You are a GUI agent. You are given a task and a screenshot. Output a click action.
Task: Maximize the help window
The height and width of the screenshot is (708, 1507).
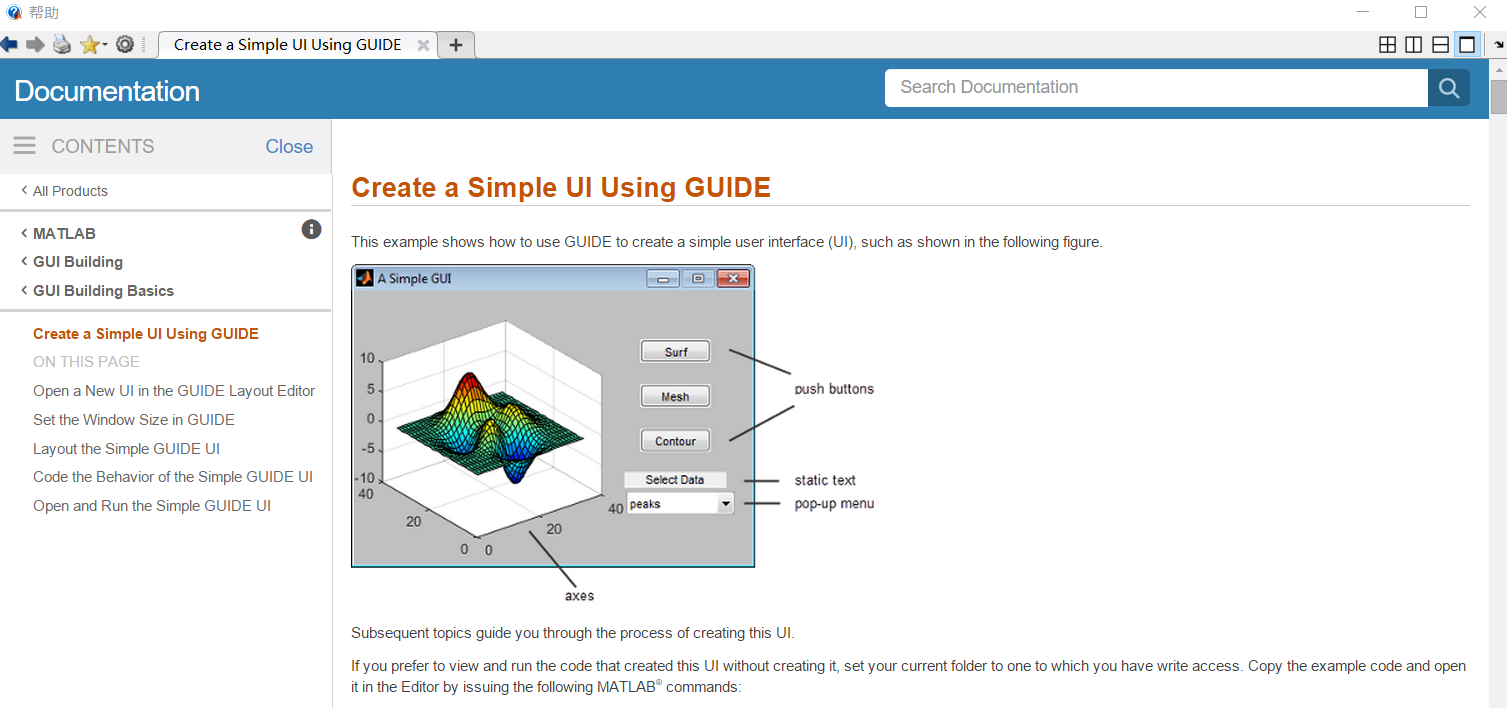[1421, 12]
